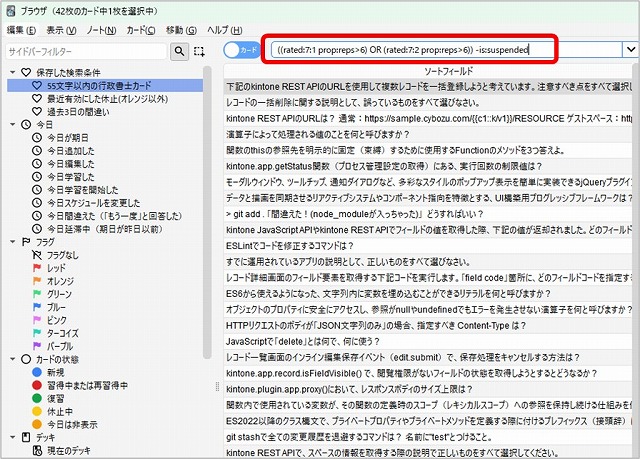Collapse the フラグ section
Viewport: 640px width, 459px height.
coord(13,242)
